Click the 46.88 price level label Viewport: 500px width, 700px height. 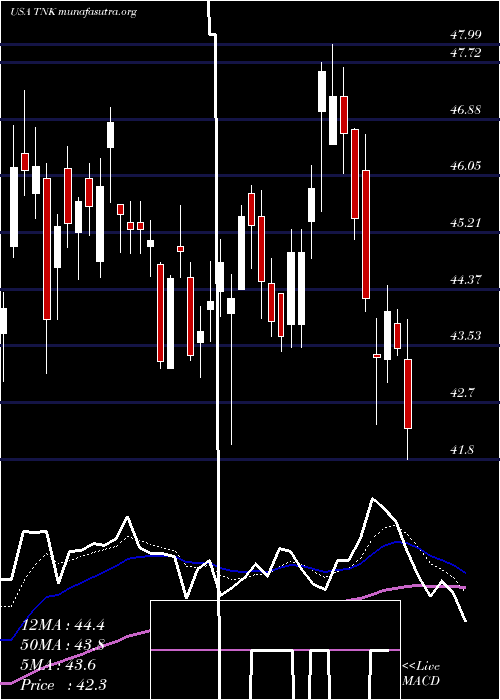tap(466, 109)
